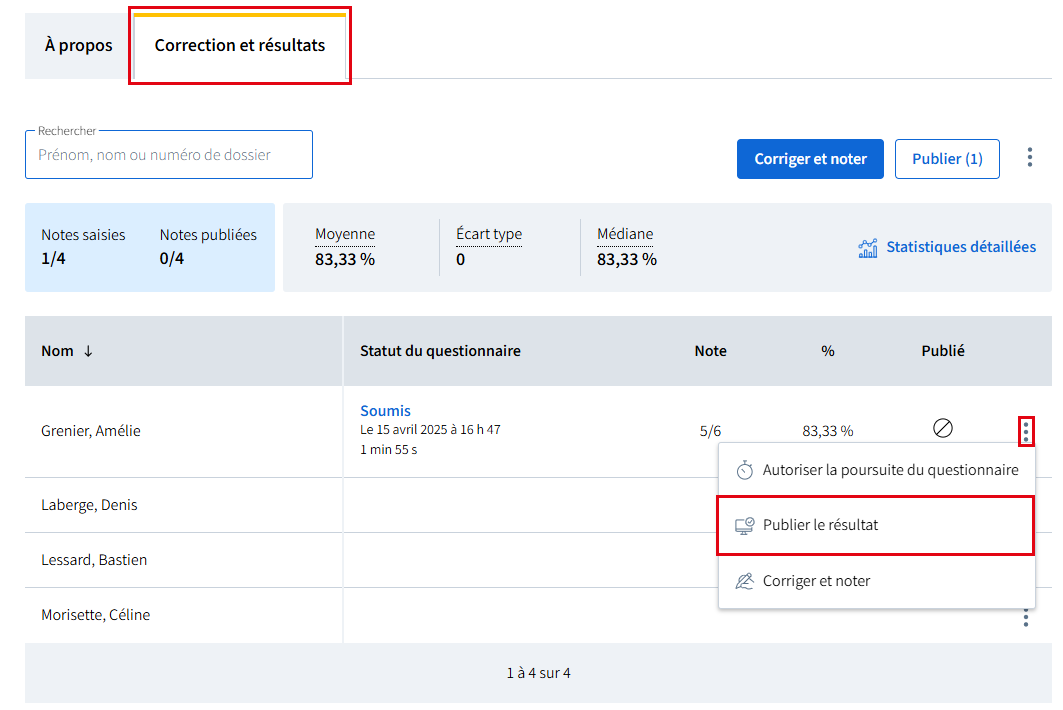Click the unpublished icon in Grenier's row

pyautogui.click(x=942, y=428)
